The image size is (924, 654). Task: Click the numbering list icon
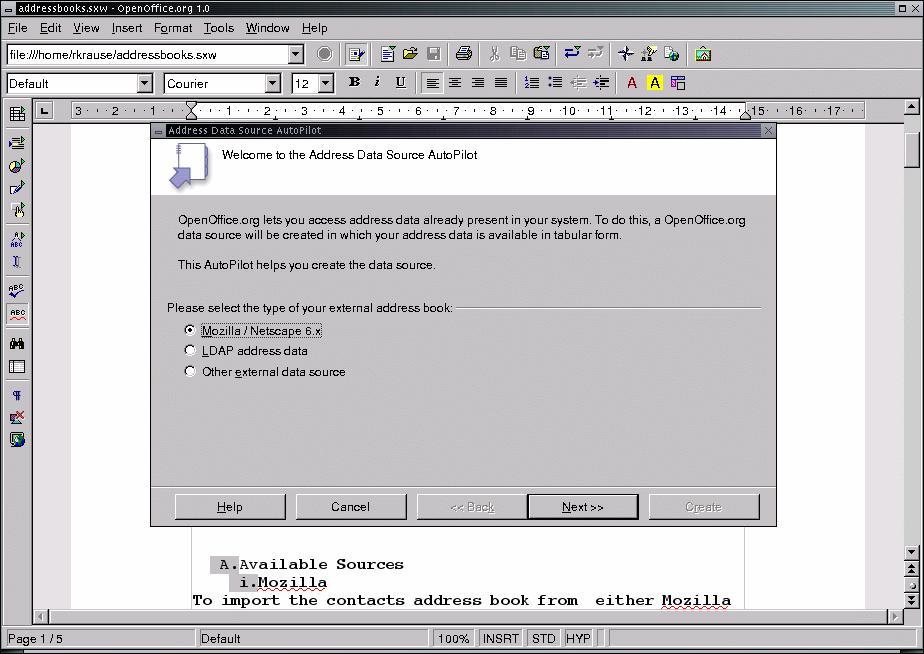click(x=532, y=83)
